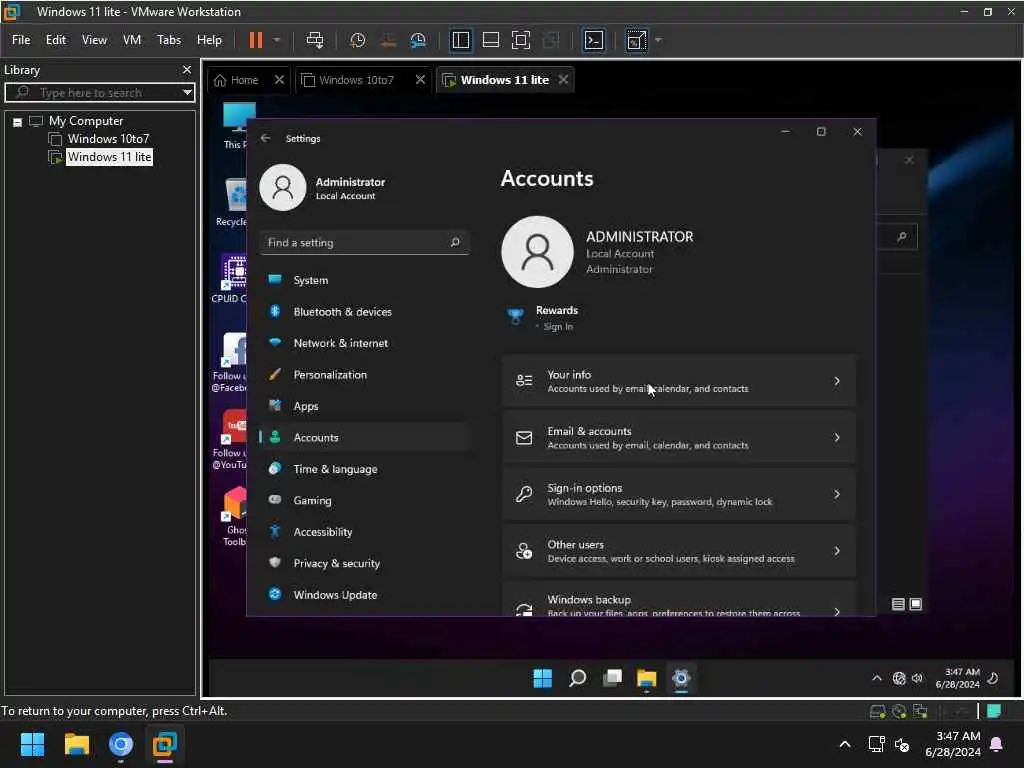
Task: Click Send Ctrl+Alt+Del toolbar icon
Action: click(x=315, y=40)
